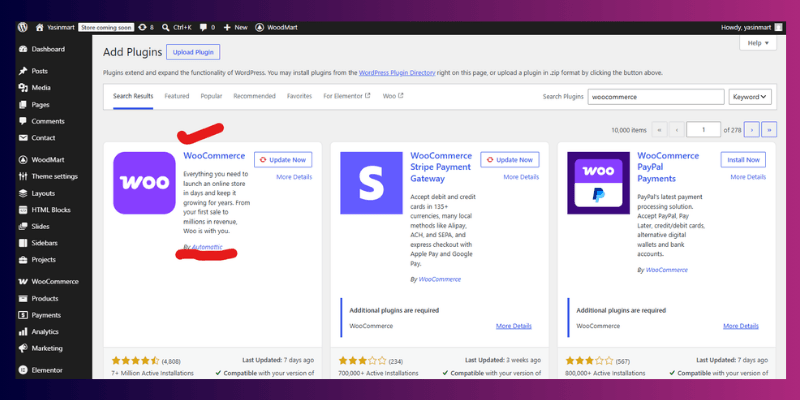Viewport: 800px width, 400px height.
Task: Open Comments in the sidebar
Action: click(x=48, y=121)
